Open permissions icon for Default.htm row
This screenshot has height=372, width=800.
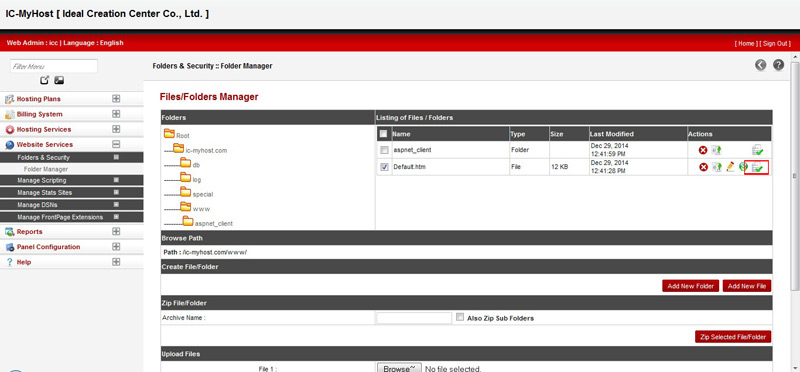[757, 167]
